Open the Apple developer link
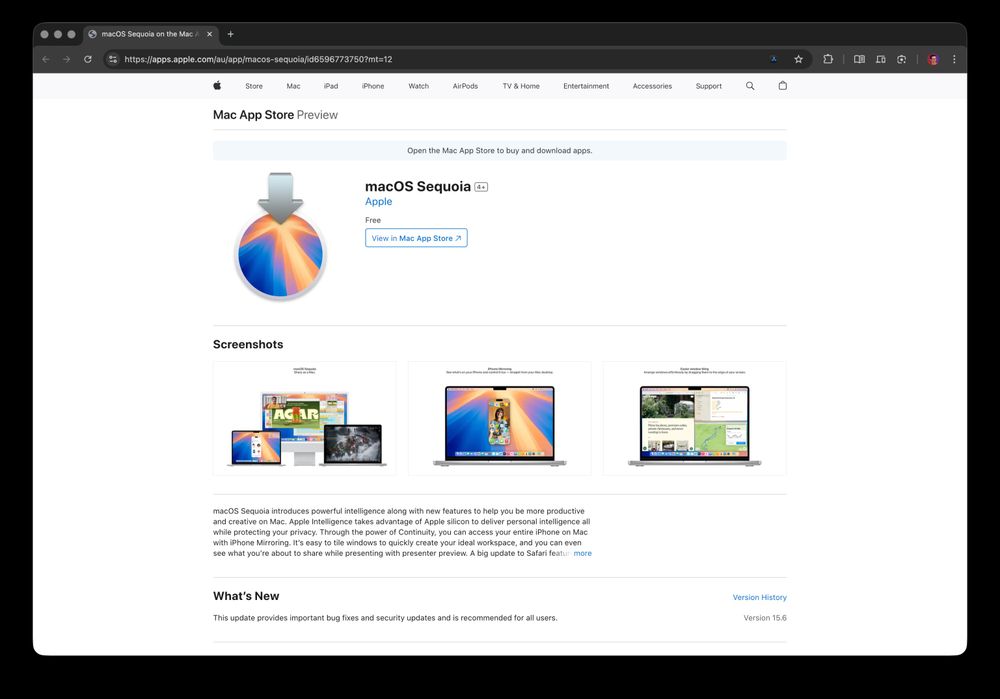This screenshot has height=699, width=1000. (378, 202)
